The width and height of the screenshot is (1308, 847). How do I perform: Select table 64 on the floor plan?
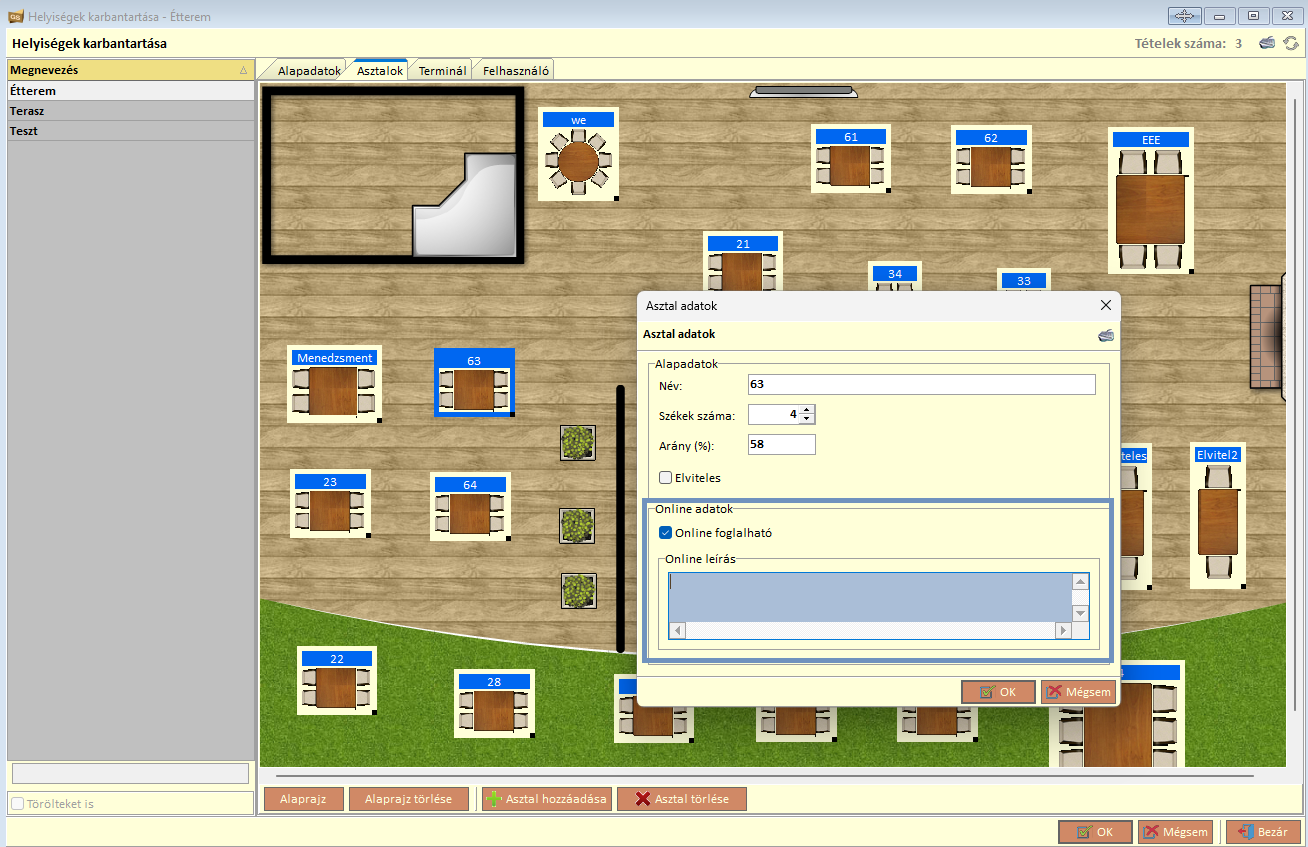pyautogui.click(x=470, y=507)
